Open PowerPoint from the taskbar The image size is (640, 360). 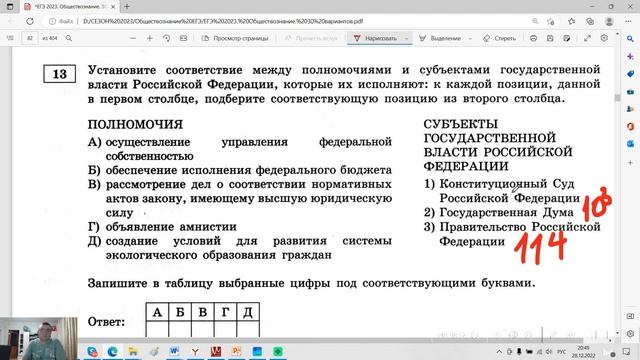(x=236, y=351)
